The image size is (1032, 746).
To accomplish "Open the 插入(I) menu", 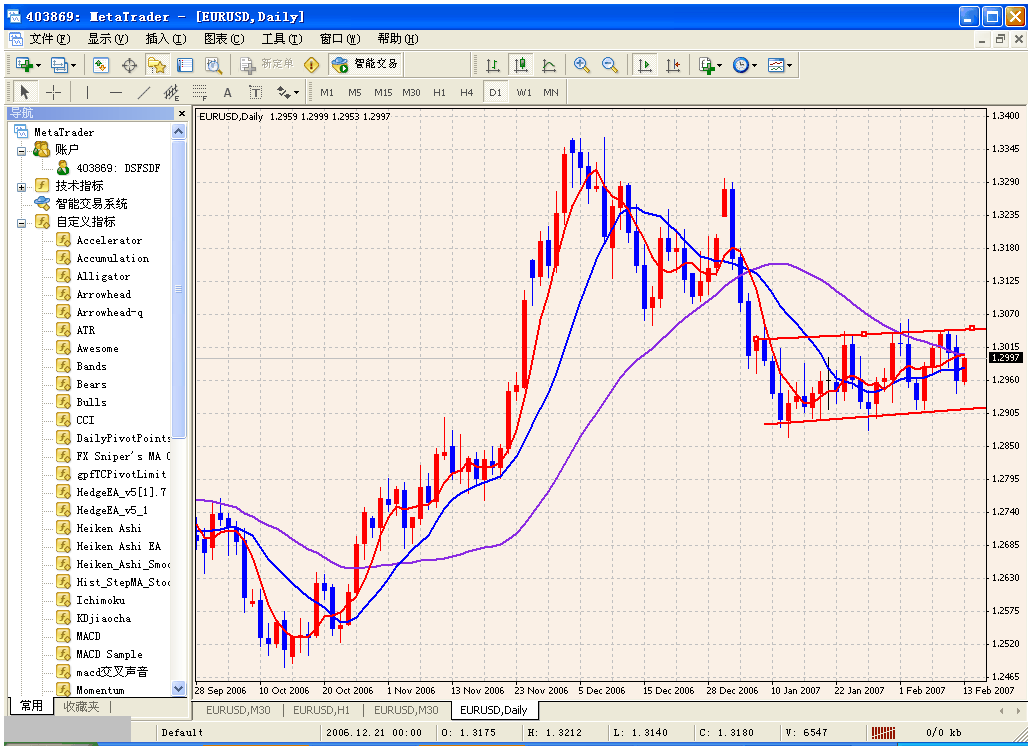I will pos(165,39).
